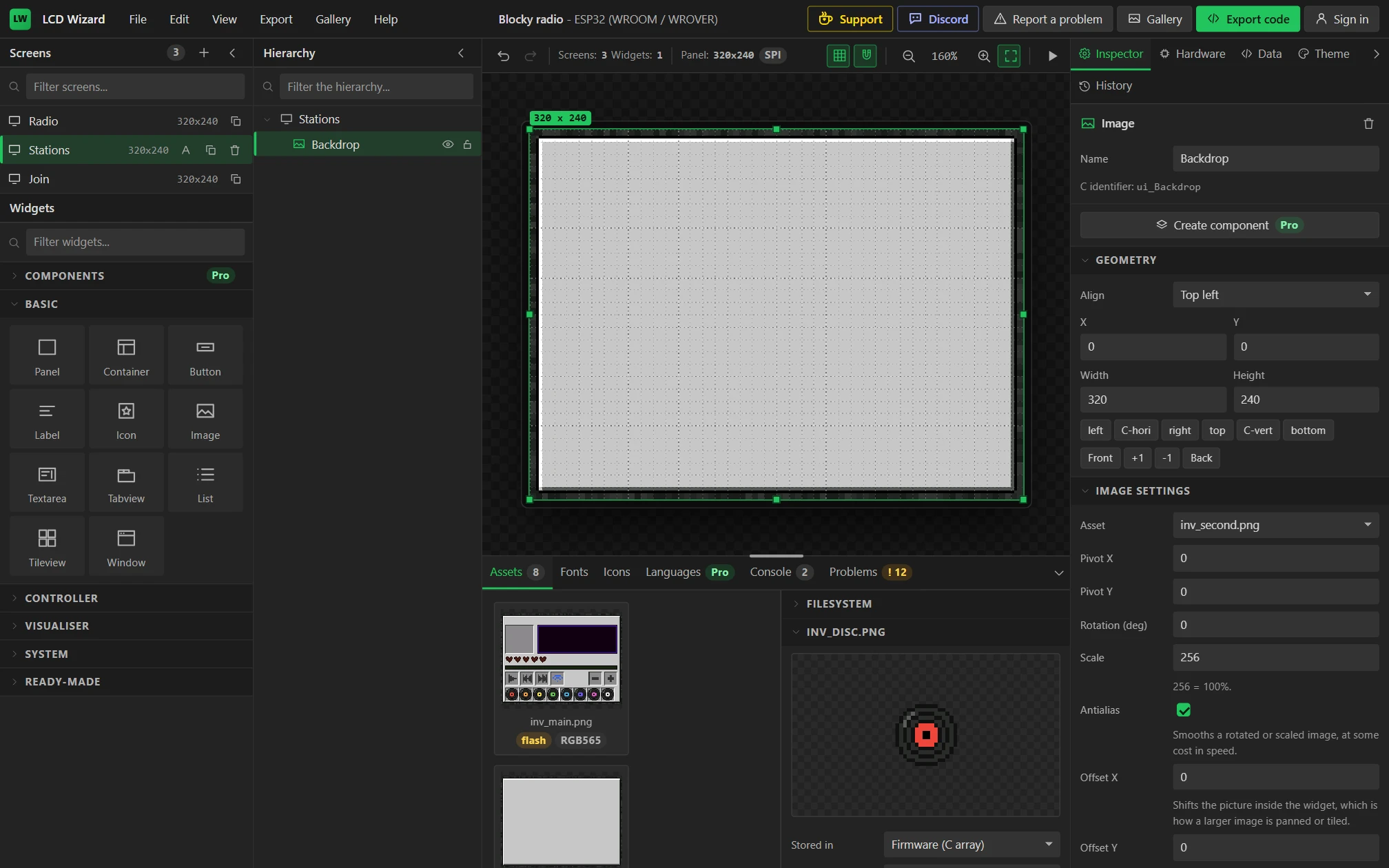The image size is (1389, 868).
Task: Open the History panel
Action: click(x=1106, y=85)
